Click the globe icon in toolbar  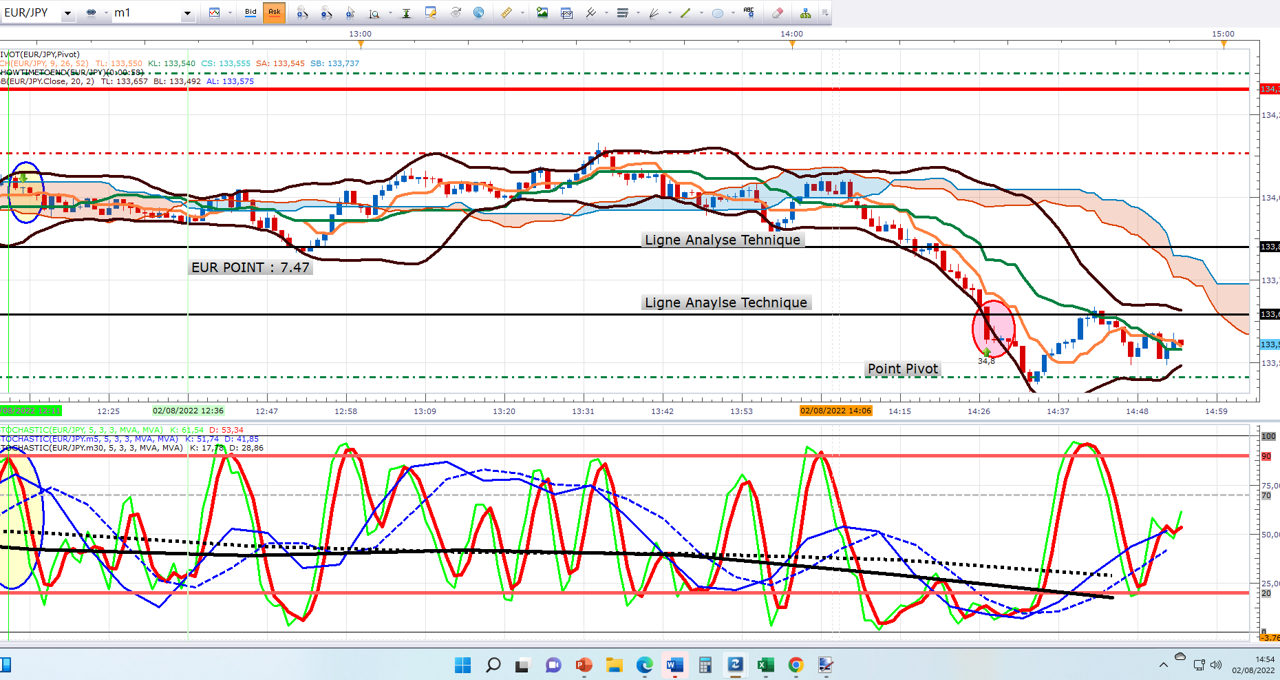point(478,13)
